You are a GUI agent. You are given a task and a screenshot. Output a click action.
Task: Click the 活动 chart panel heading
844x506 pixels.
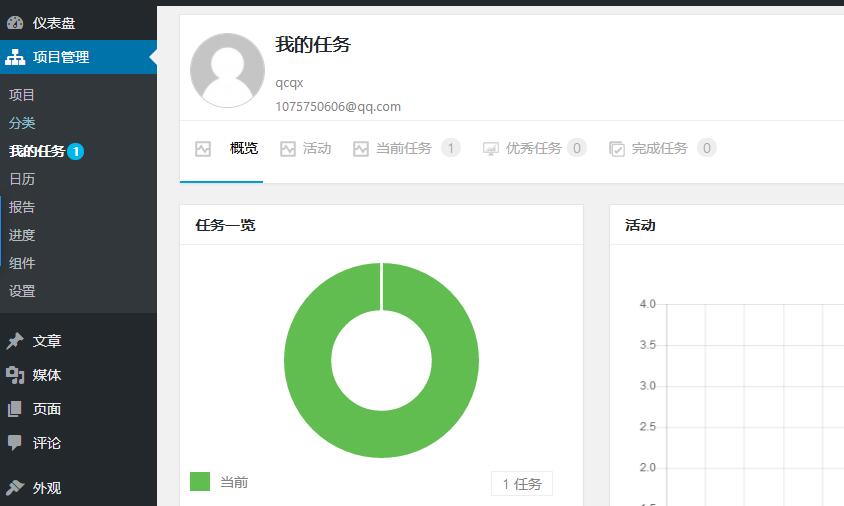click(x=641, y=225)
